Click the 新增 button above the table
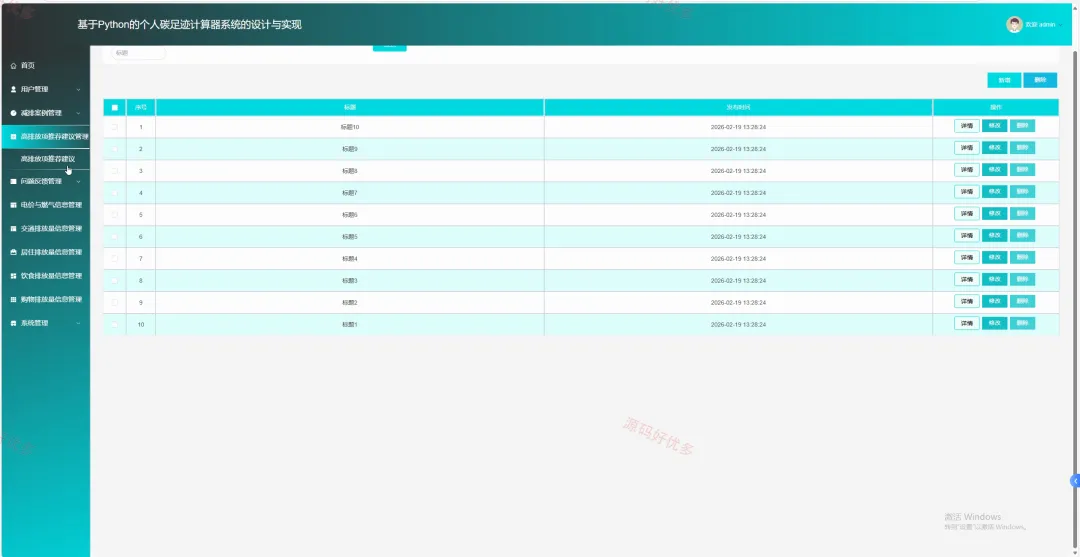Screen dimensions: 1080x557 [1004, 80]
